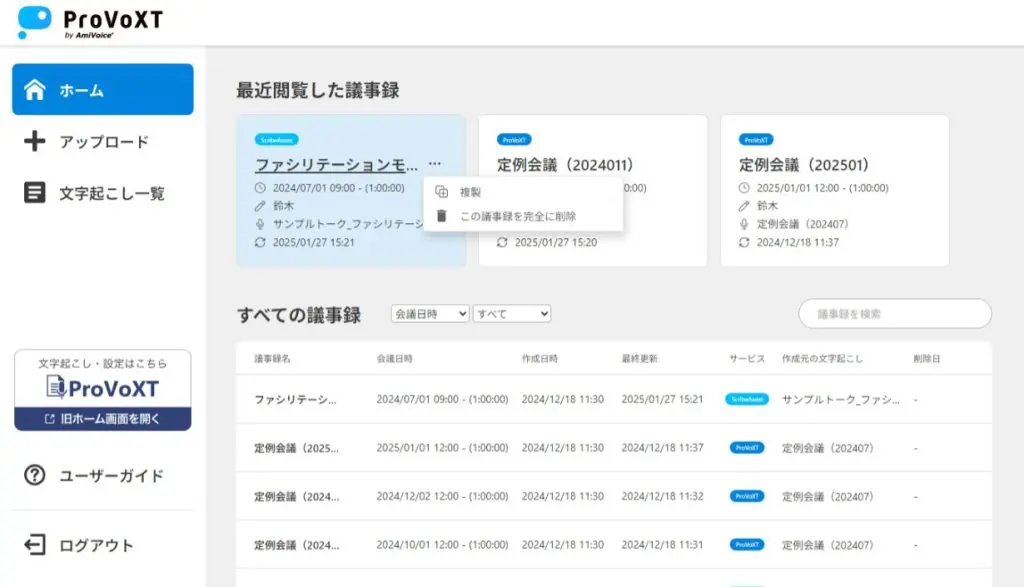Click the 作成日時 column header
This screenshot has height=587, width=1024.
(539, 358)
